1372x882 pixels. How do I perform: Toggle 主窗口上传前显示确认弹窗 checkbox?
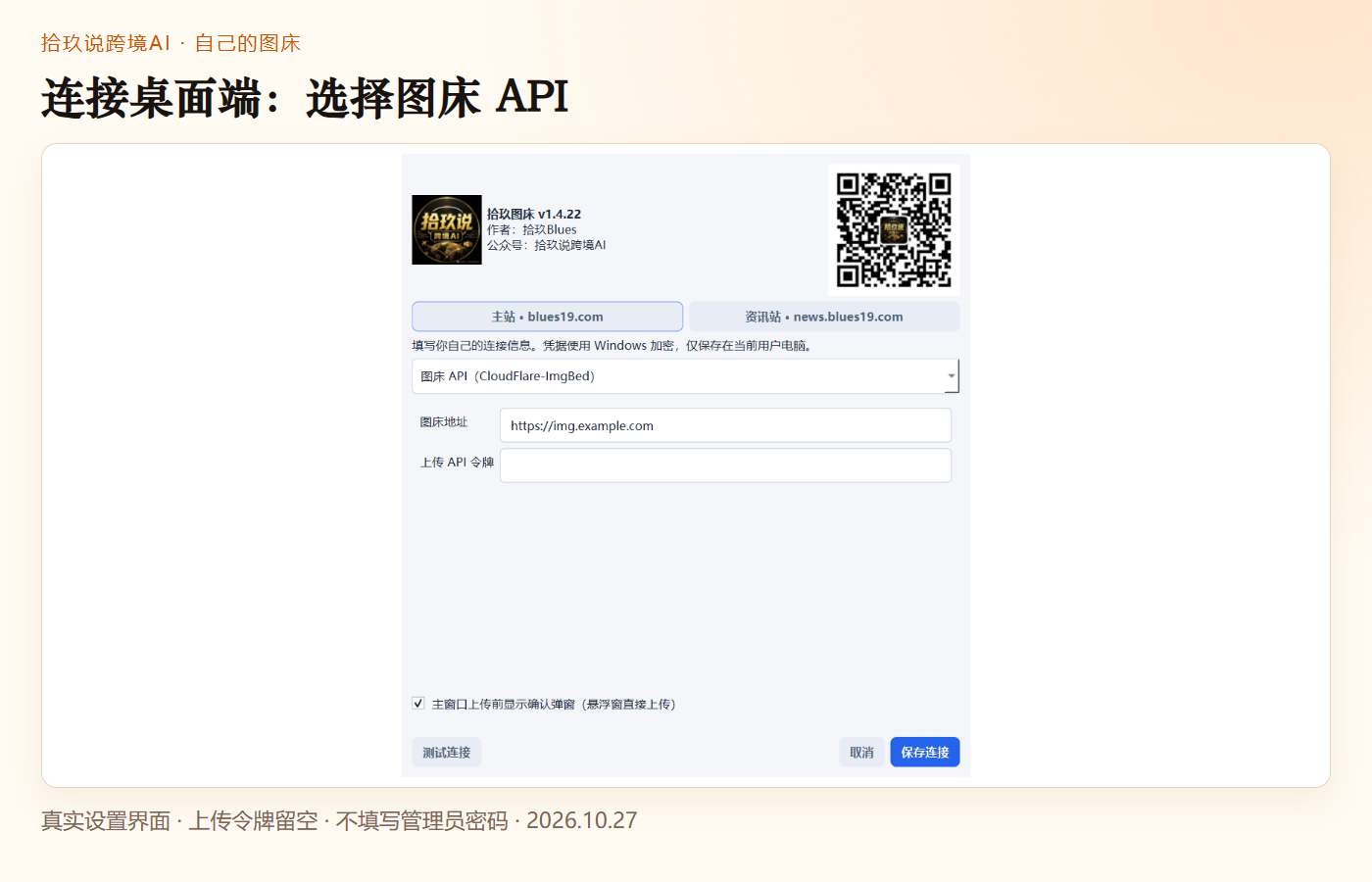(x=418, y=704)
